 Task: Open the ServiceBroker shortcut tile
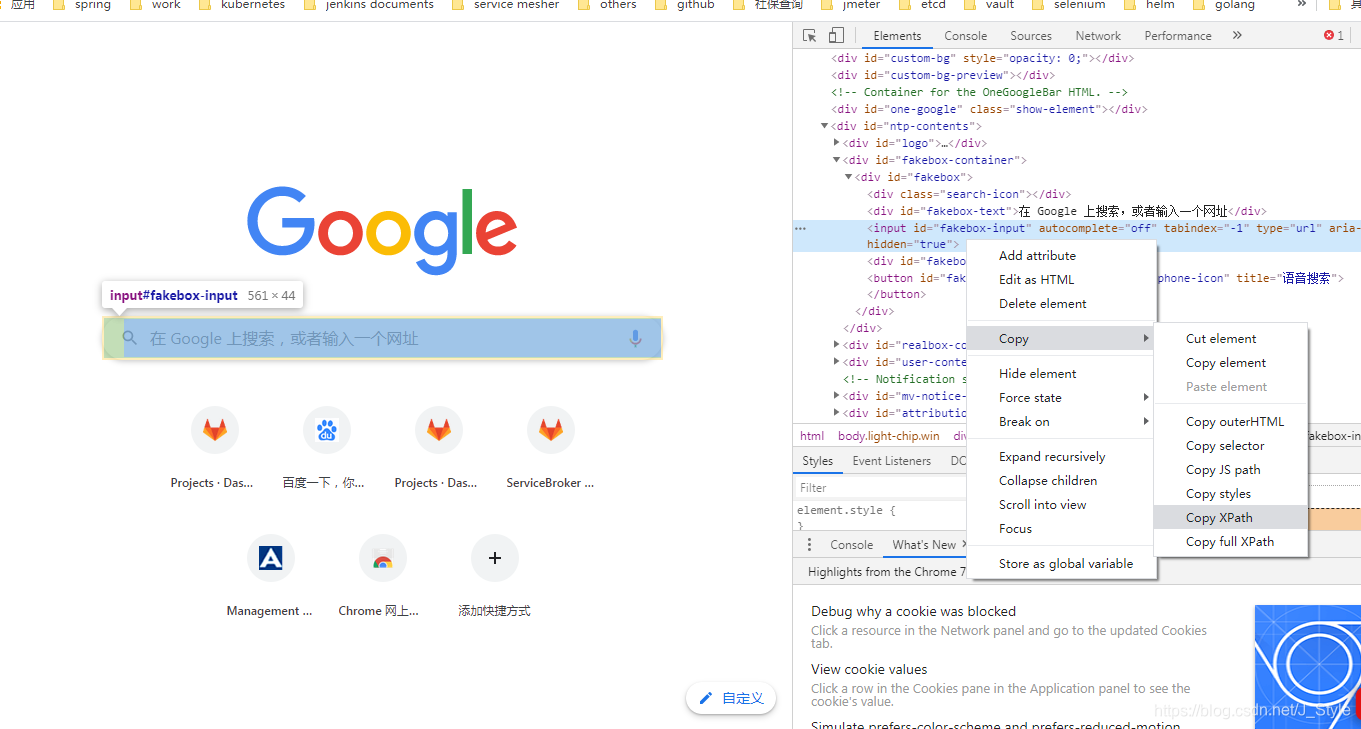click(x=550, y=430)
